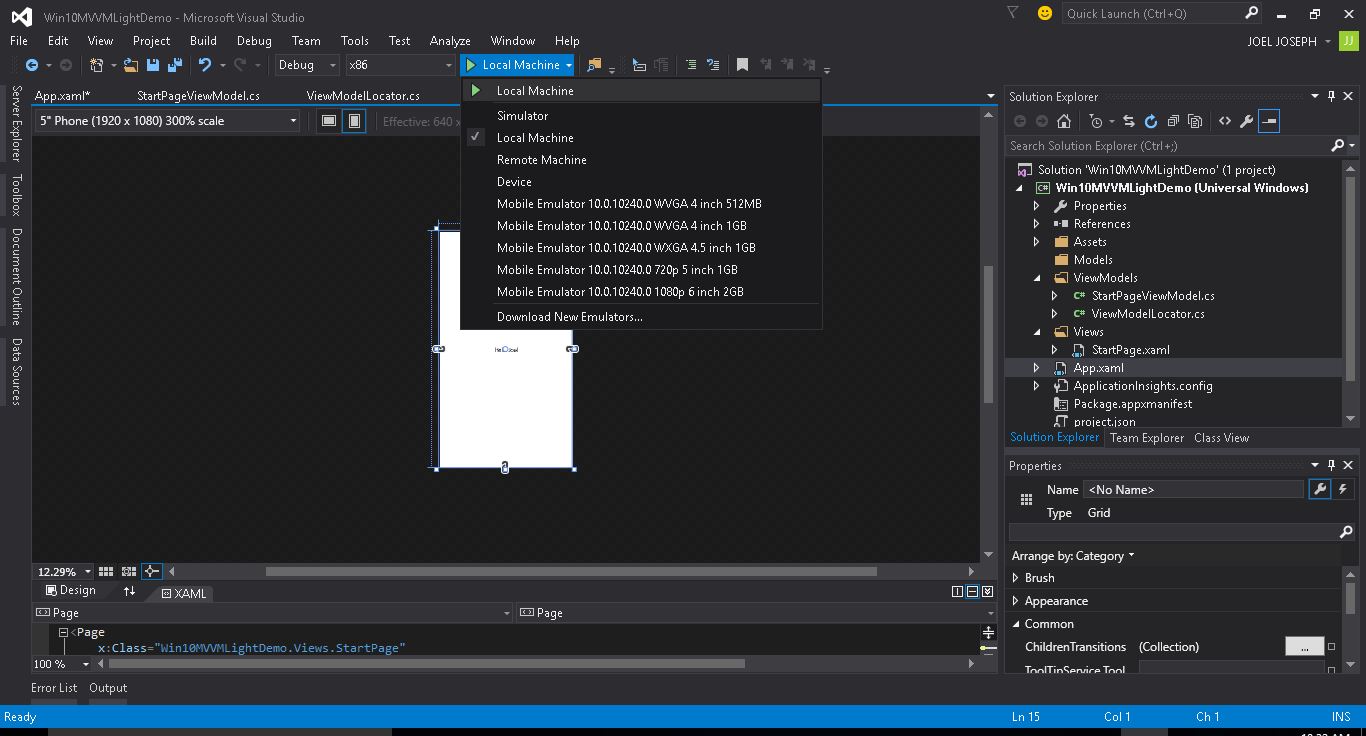The width and height of the screenshot is (1366, 736).
Task: Click the Solution Explorer Home icon
Action: tap(1064, 121)
